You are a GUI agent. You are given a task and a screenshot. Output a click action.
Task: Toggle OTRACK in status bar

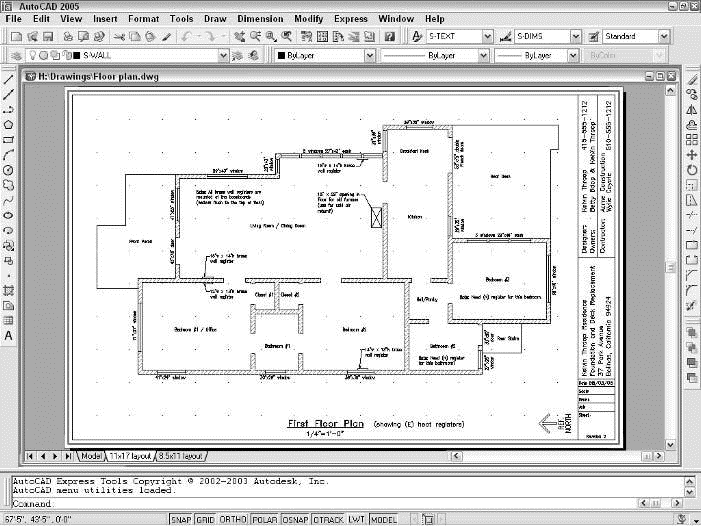pos(329,519)
